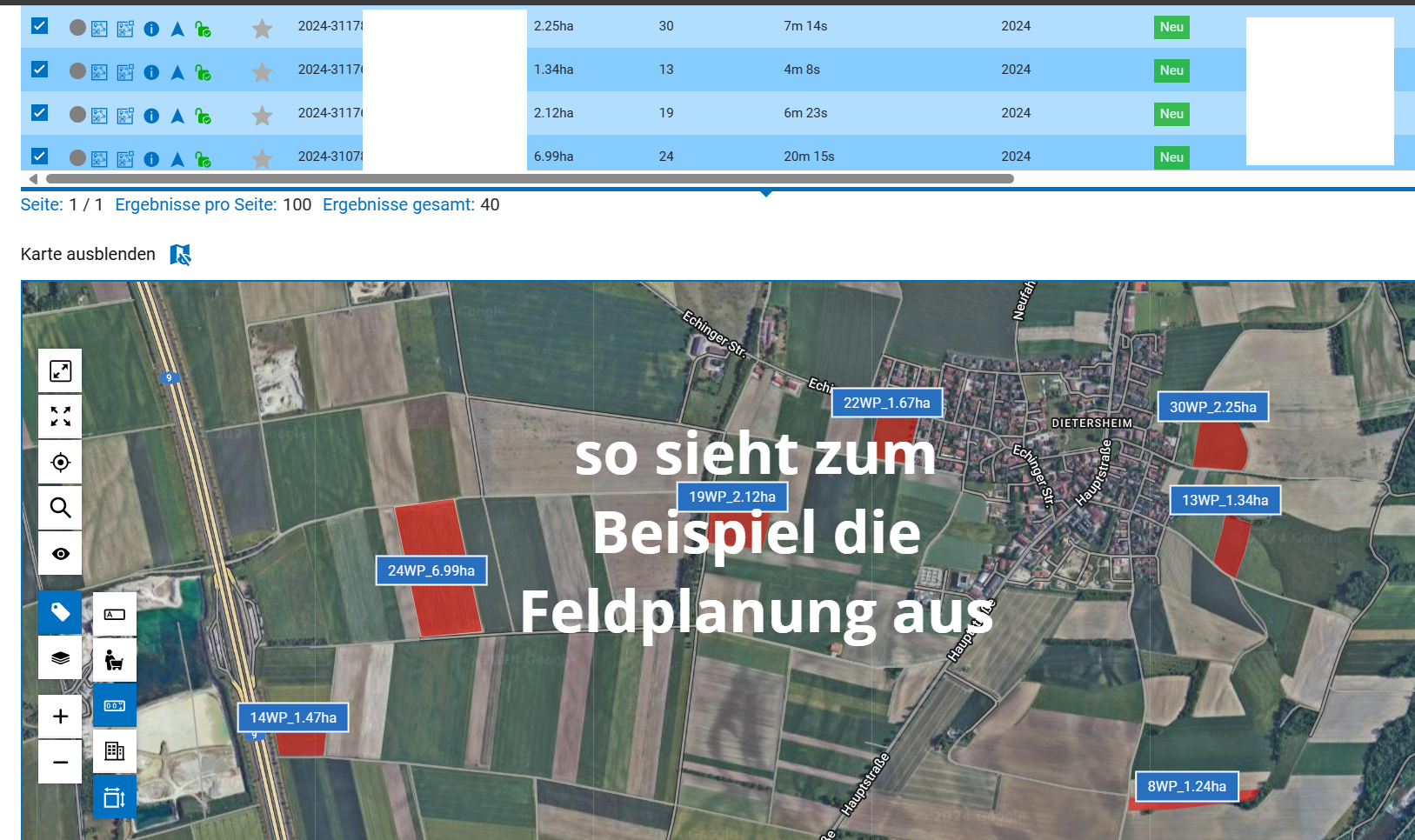This screenshot has height=840, width=1415.
Task: Uncheck the 2.25ha row checkbox
Action: tap(39, 25)
